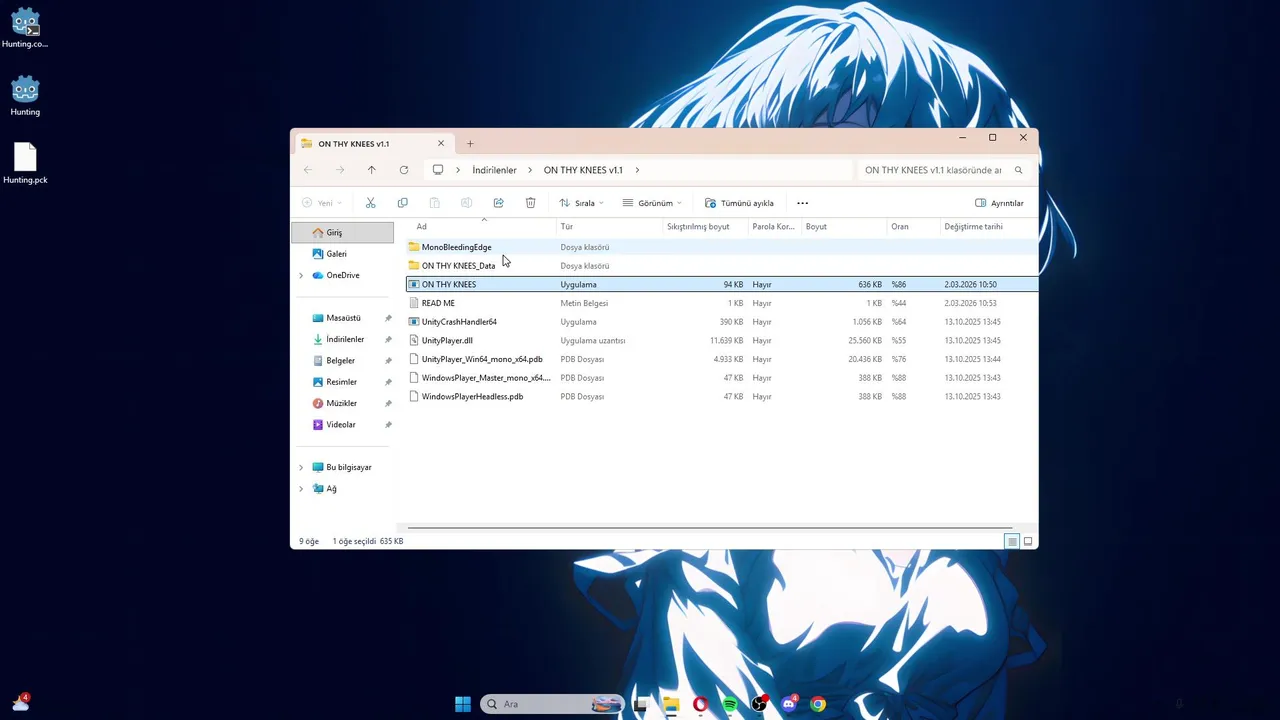The width and height of the screenshot is (1280, 720).
Task: Switch to large thumbnails view icon in status bar
Action: (x=1028, y=541)
